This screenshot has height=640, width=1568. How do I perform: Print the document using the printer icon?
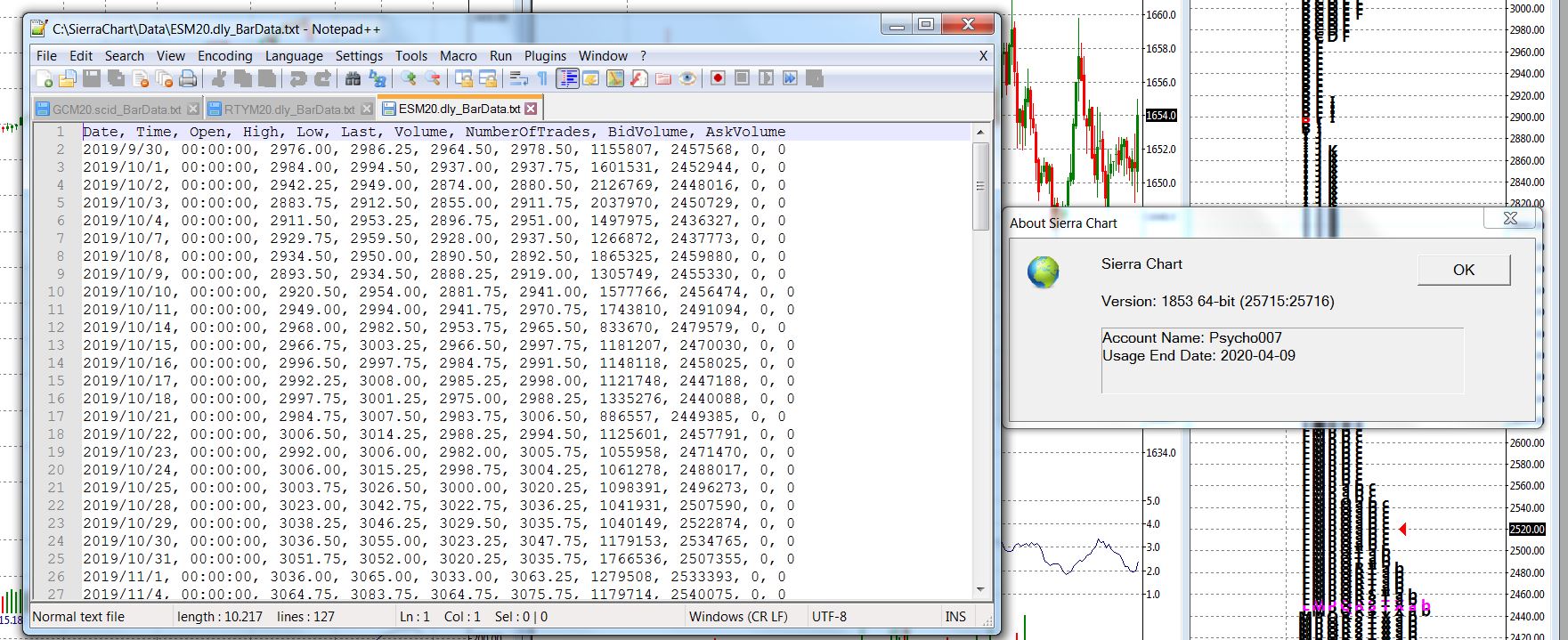(188, 79)
